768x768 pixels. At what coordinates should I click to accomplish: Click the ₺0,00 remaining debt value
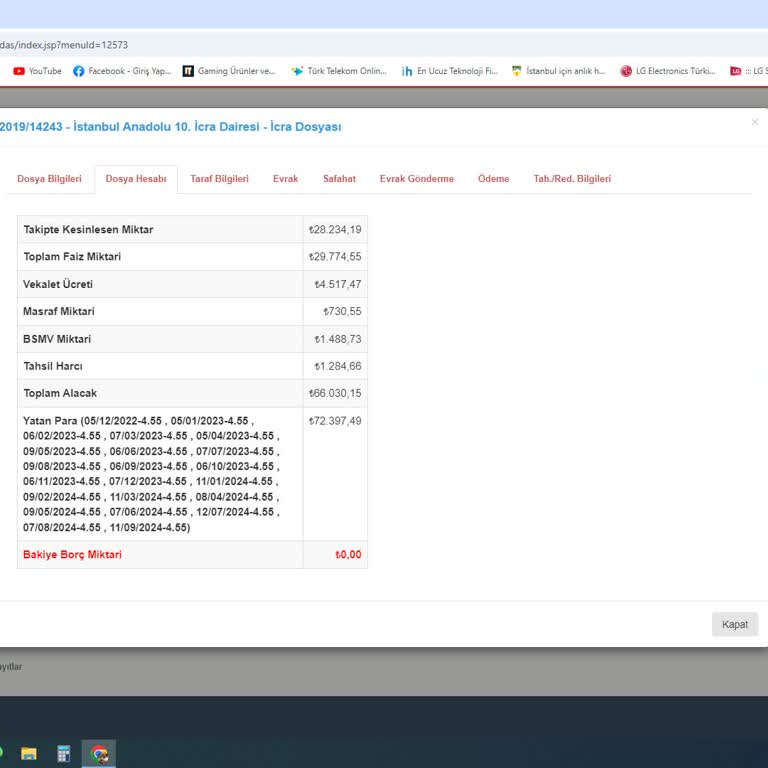(x=348, y=554)
